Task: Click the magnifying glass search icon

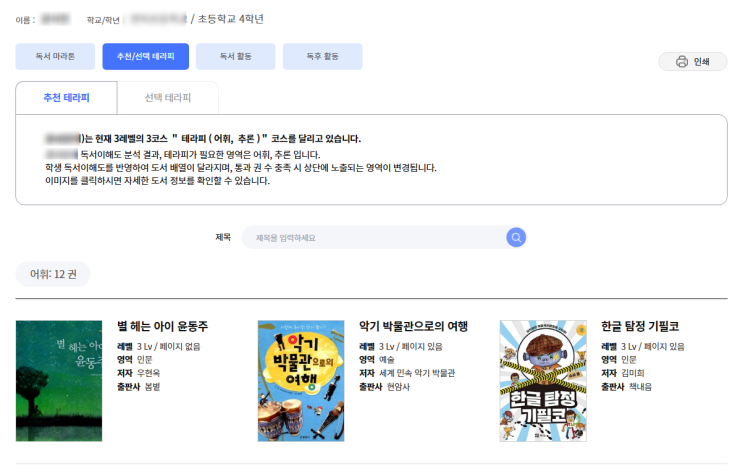Action: pyautogui.click(x=516, y=237)
